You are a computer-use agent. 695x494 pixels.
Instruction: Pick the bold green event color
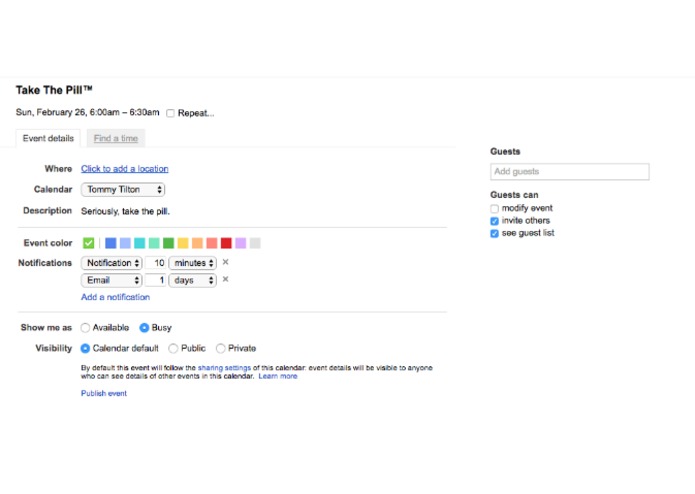click(x=168, y=243)
